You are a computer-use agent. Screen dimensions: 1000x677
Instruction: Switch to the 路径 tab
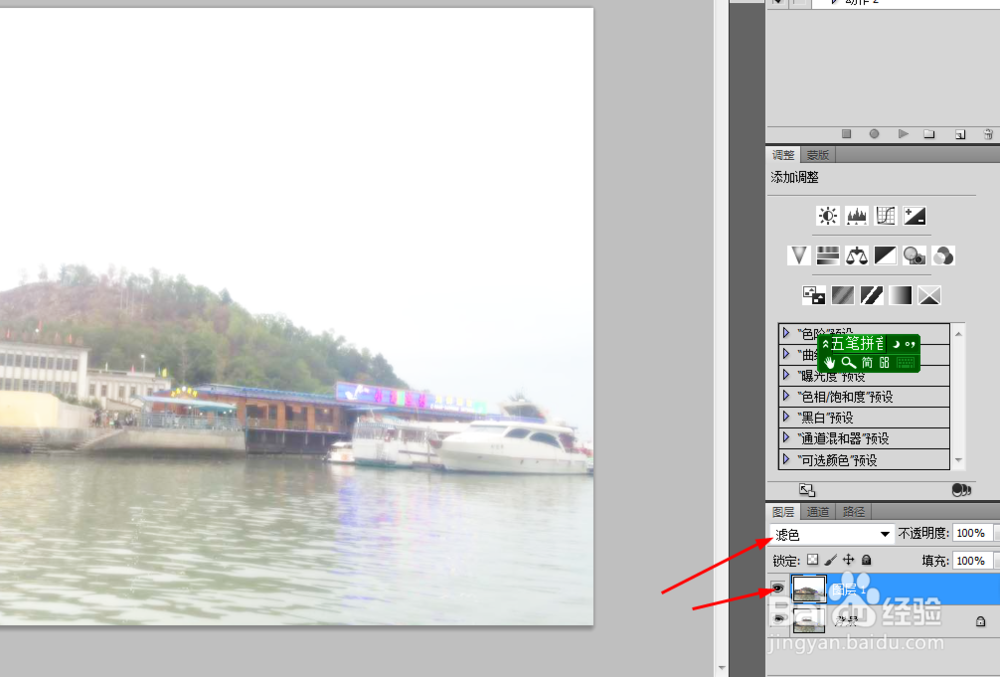tap(853, 512)
